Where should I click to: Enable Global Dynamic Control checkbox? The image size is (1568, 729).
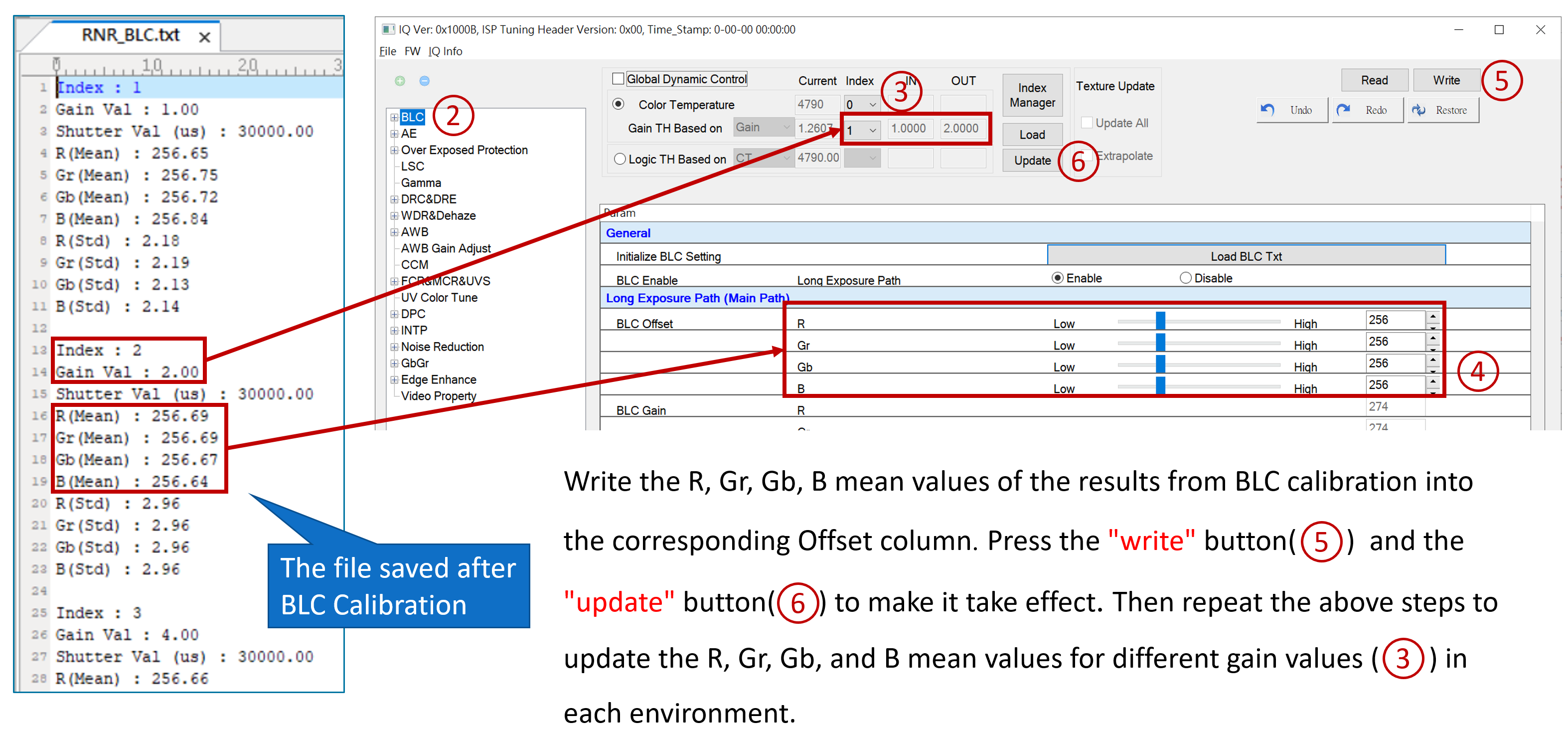point(619,79)
